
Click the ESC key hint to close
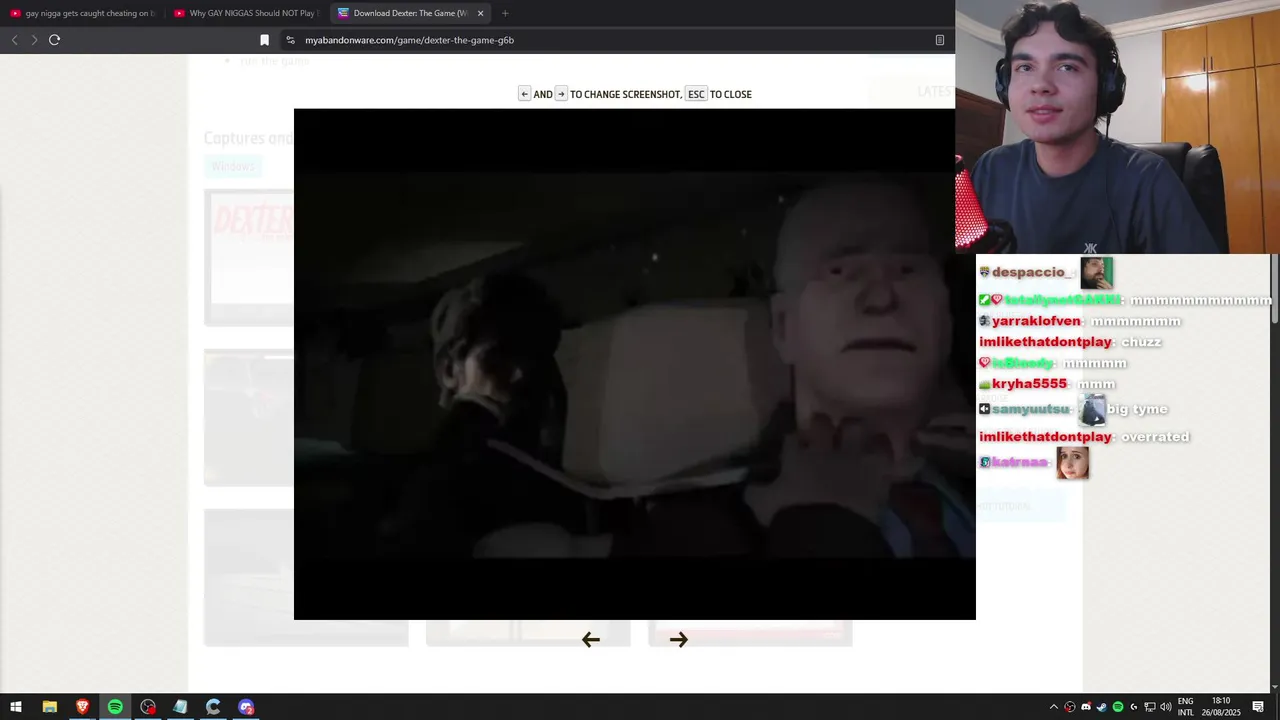(x=696, y=94)
